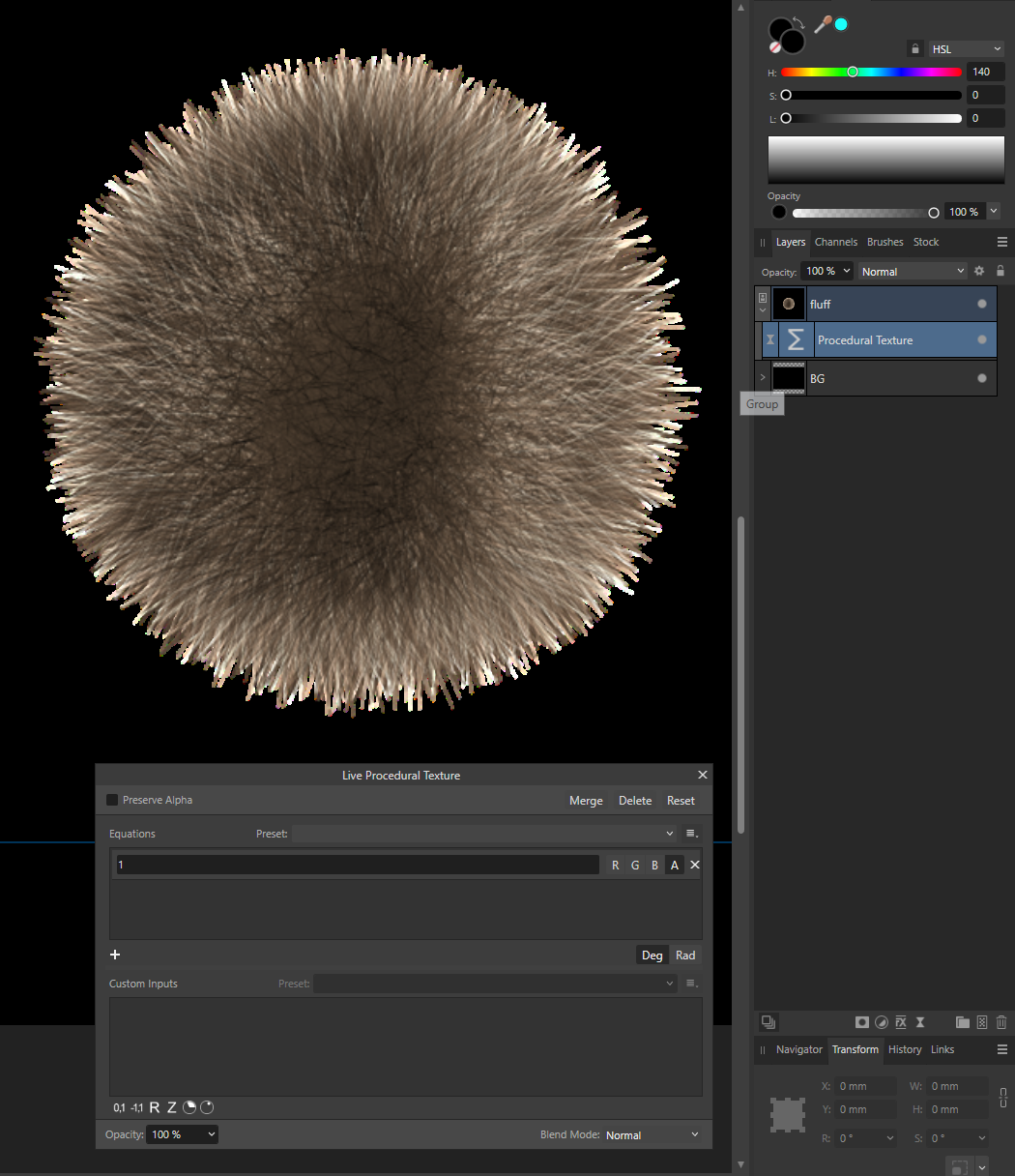The height and width of the screenshot is (1176, 1015).
Task: Open the History tab
Action: [x=905, y=1049]
